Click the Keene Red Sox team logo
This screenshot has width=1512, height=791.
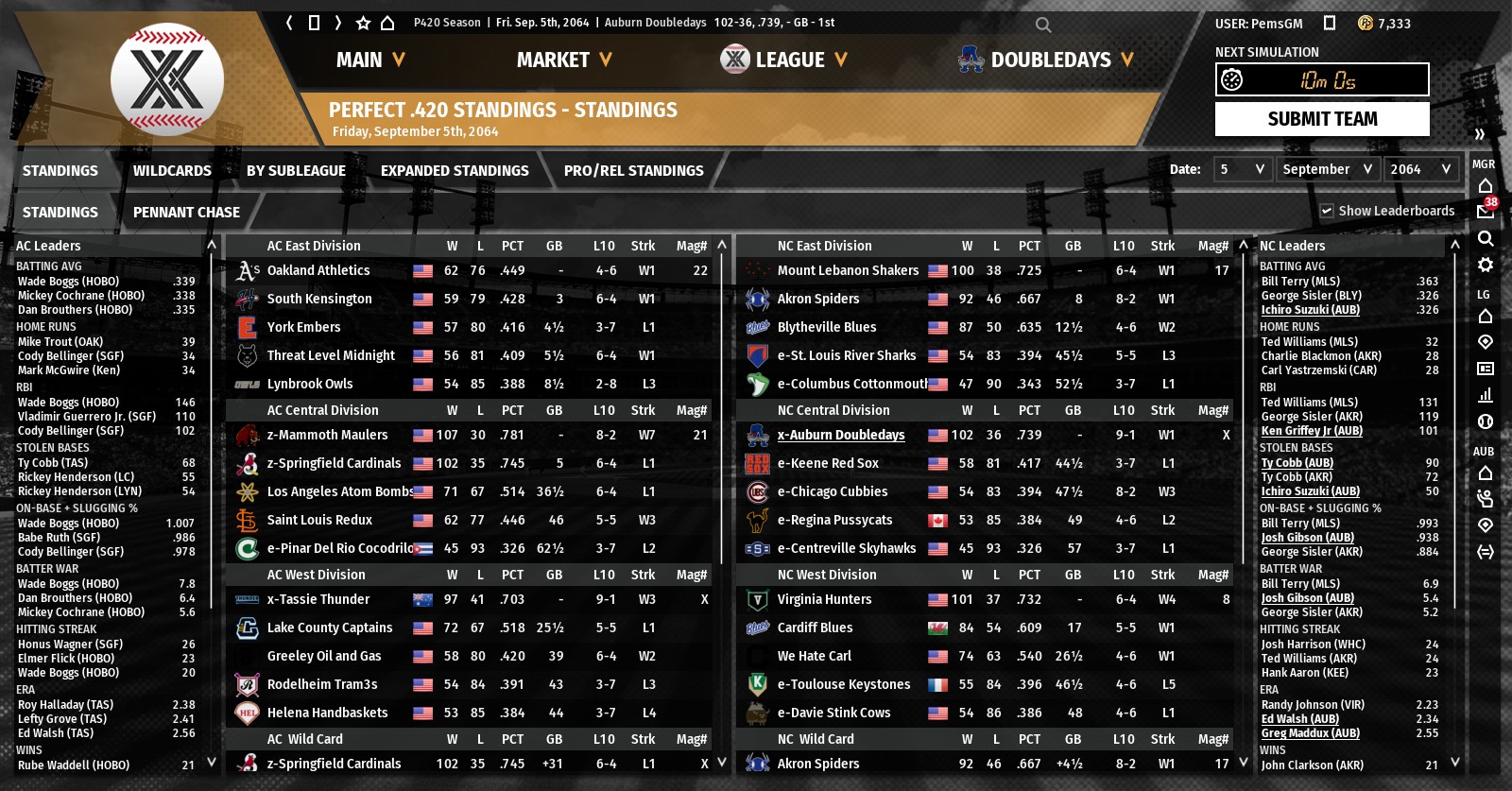click(758, 464)
